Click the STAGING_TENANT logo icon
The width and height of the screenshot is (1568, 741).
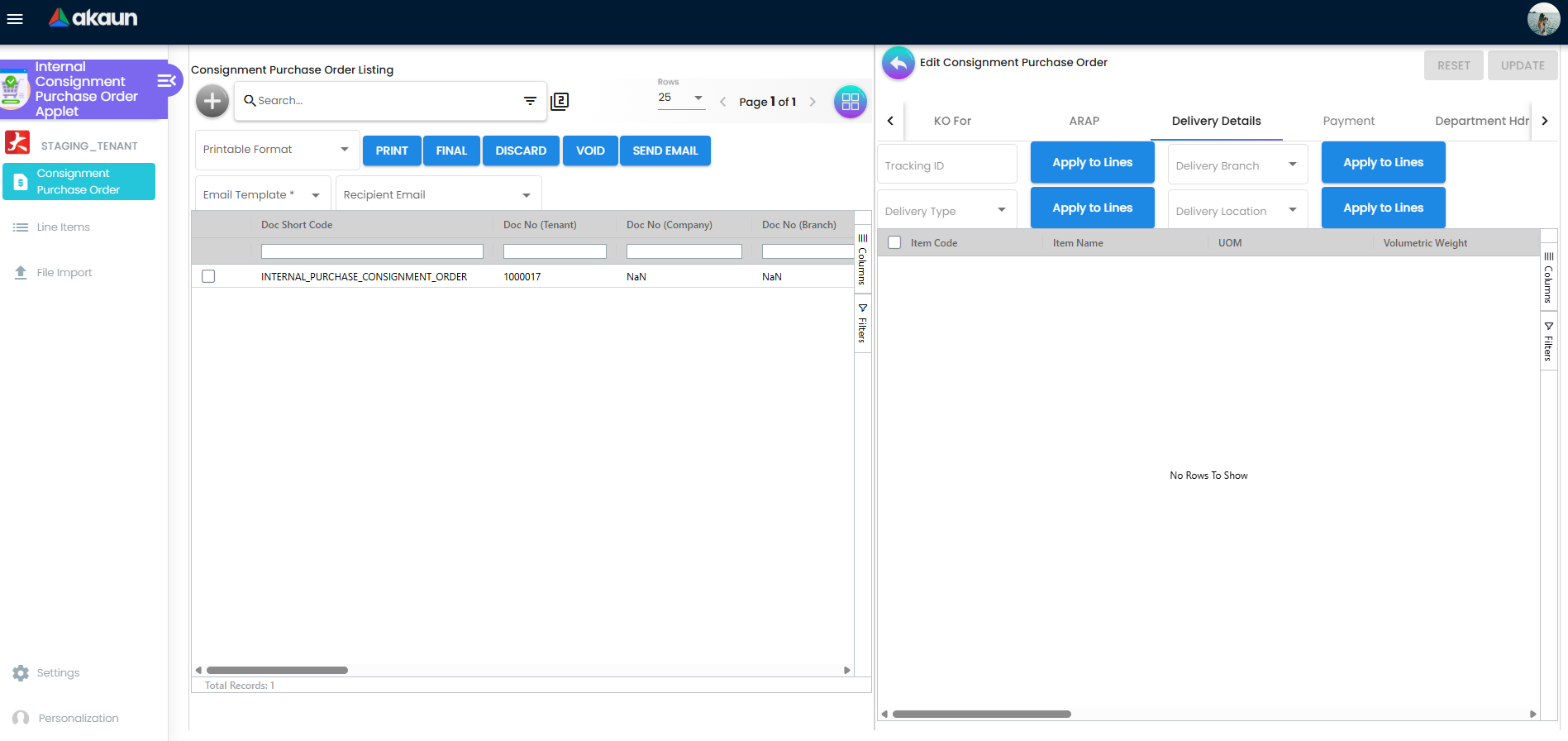[x=17, y=142]
